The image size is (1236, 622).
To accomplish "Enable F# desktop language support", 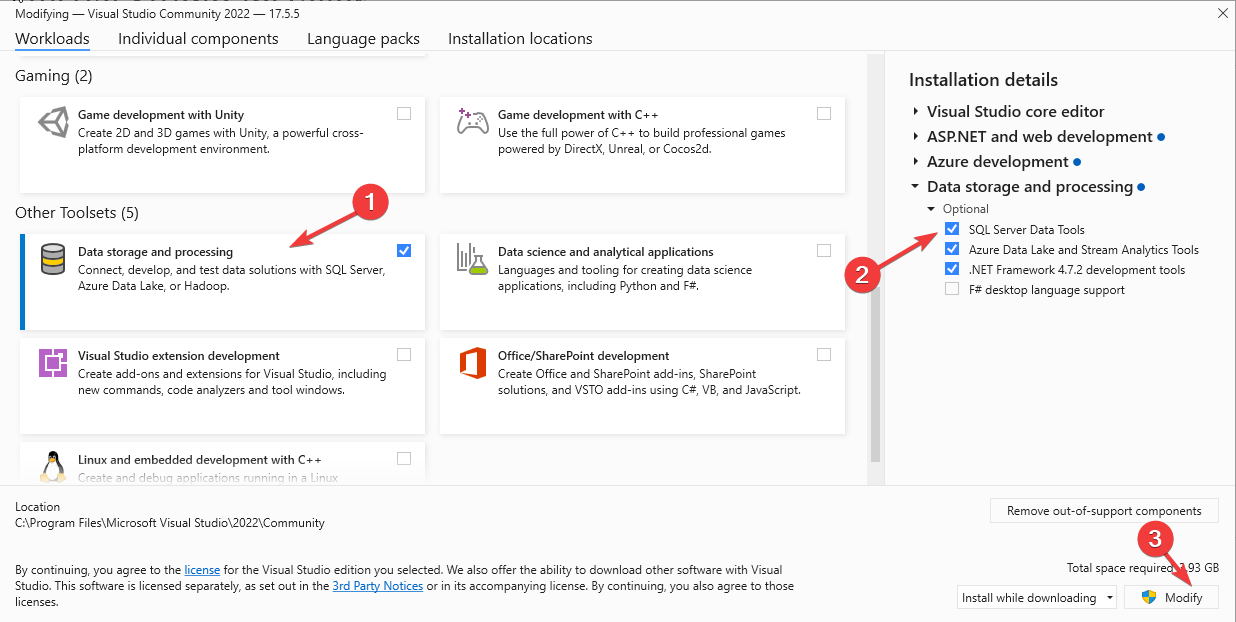I will tap(952, 289).
